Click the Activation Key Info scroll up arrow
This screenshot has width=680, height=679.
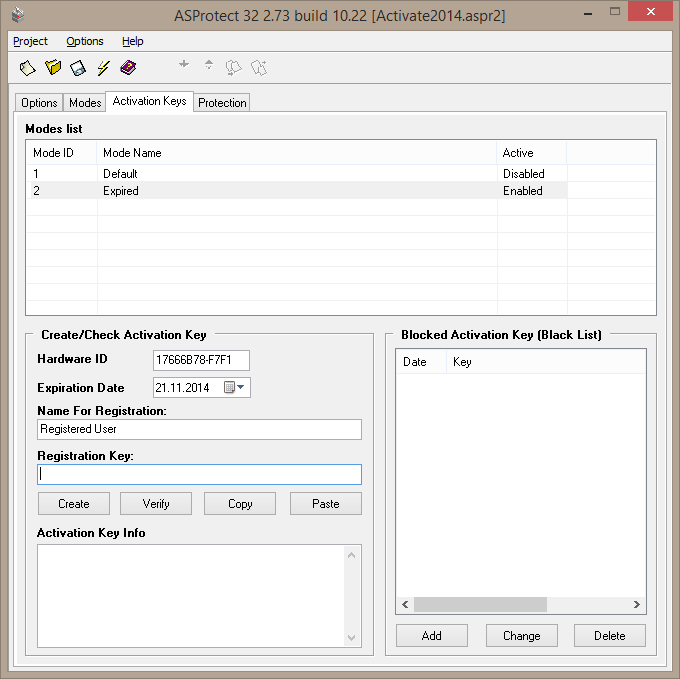(352, 555)
